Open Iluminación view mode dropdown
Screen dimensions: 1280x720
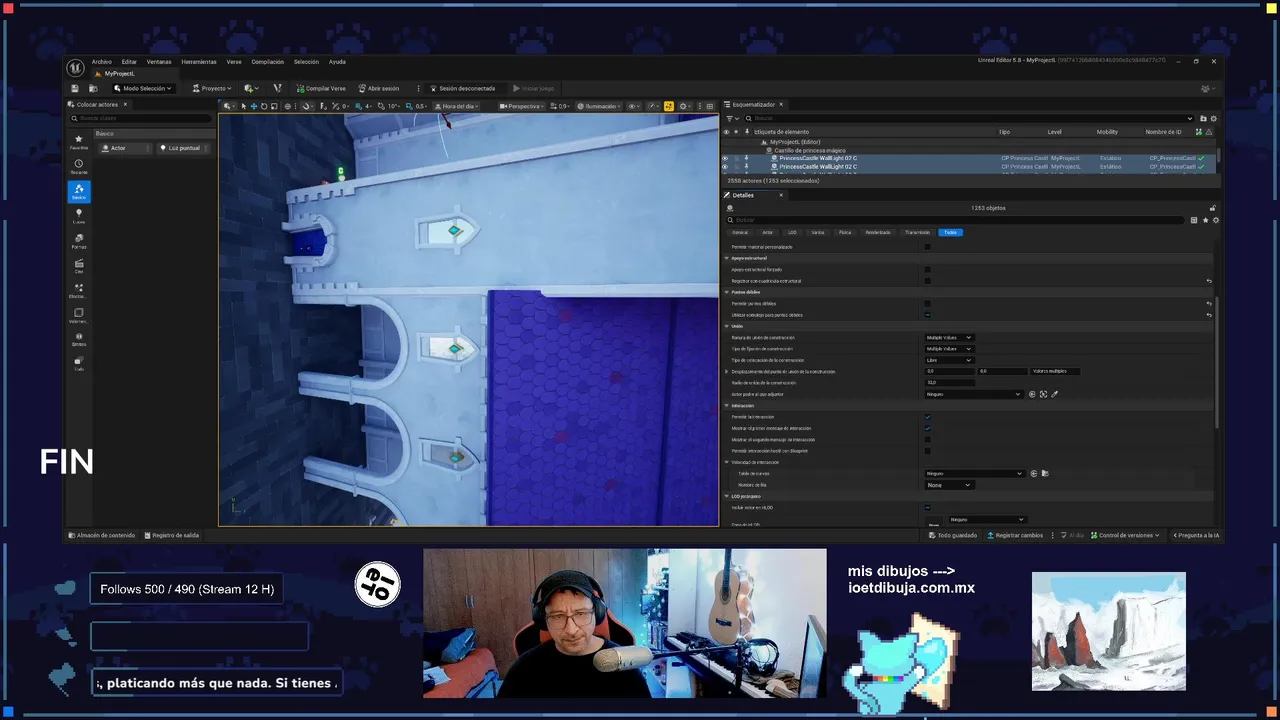[x=598, y=106]
